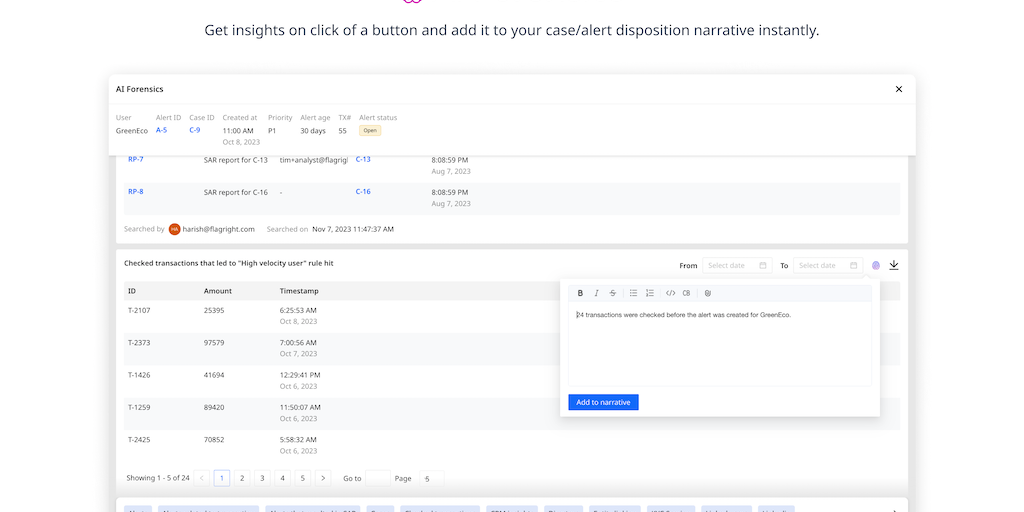1024x512 pixels.
Task: Open report RP-8 link
Action: click(x=135, y=191)
